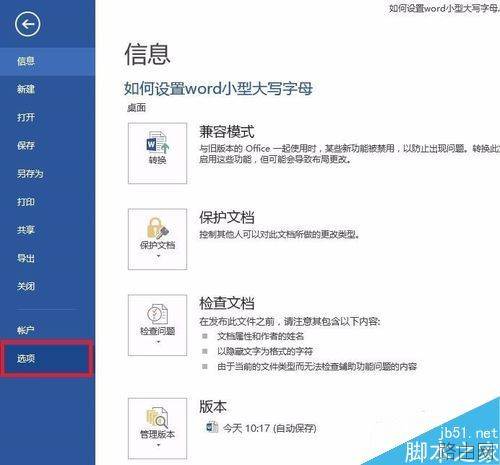The height and width of the screenshot is (465, 500).
Task: Click the 信息 page heading
Action: (147, 54)
